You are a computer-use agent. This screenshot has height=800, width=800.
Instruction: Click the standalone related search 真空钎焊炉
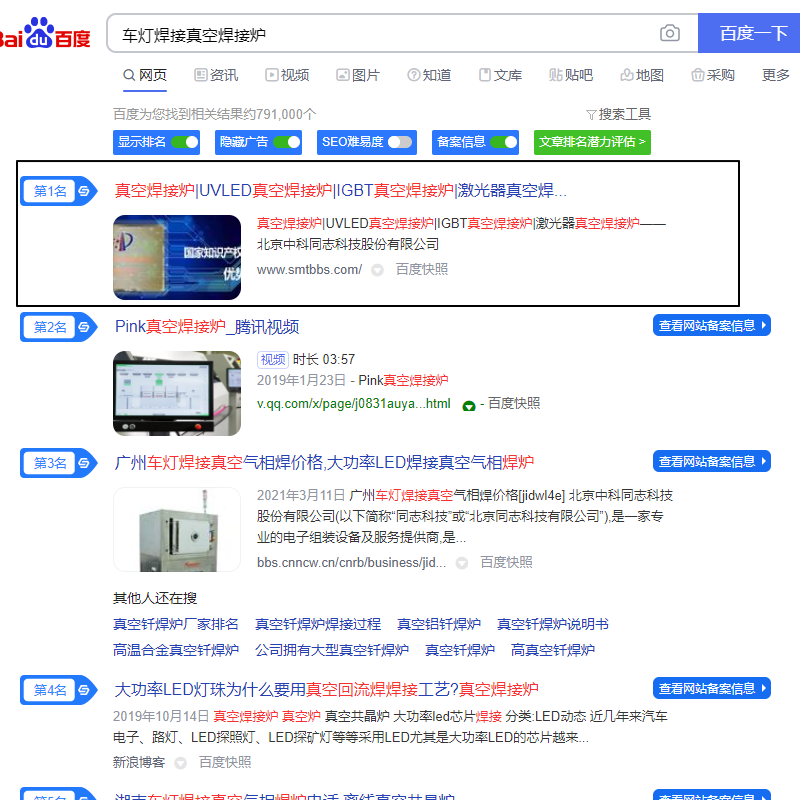coord(460,650)
